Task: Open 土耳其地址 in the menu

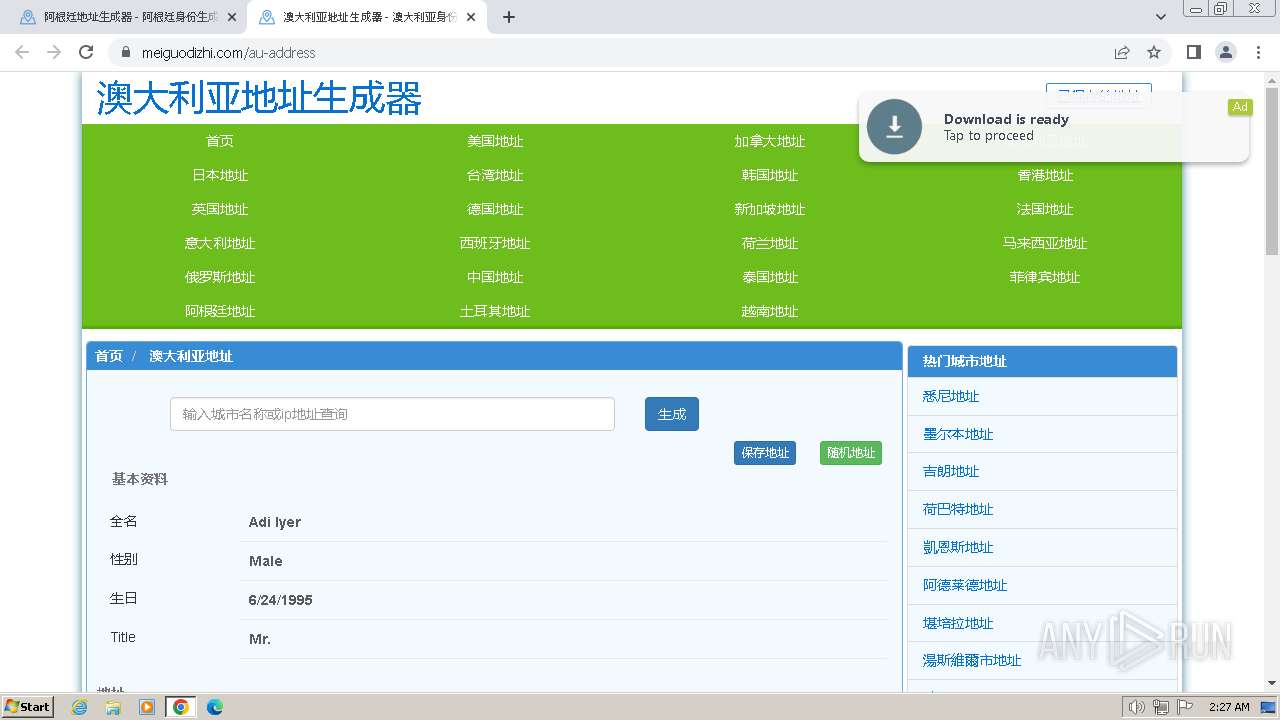Action: [x=495, y=311]
